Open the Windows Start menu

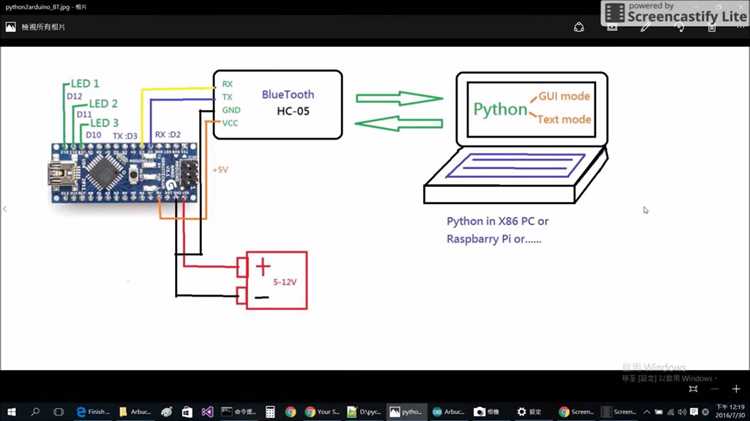[11, 412]
